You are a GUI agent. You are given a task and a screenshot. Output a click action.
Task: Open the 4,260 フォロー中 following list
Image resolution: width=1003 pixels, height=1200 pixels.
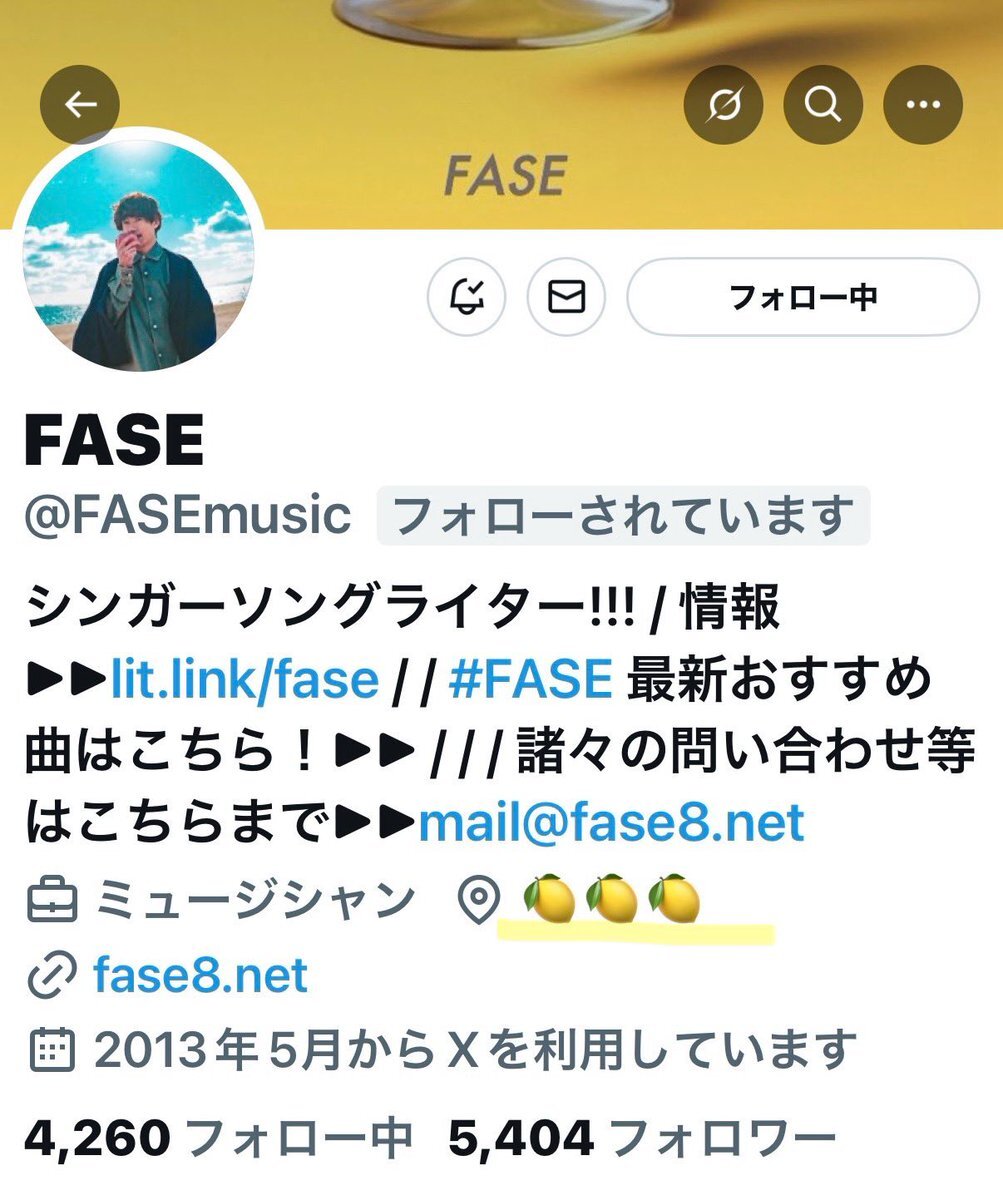218,1136
